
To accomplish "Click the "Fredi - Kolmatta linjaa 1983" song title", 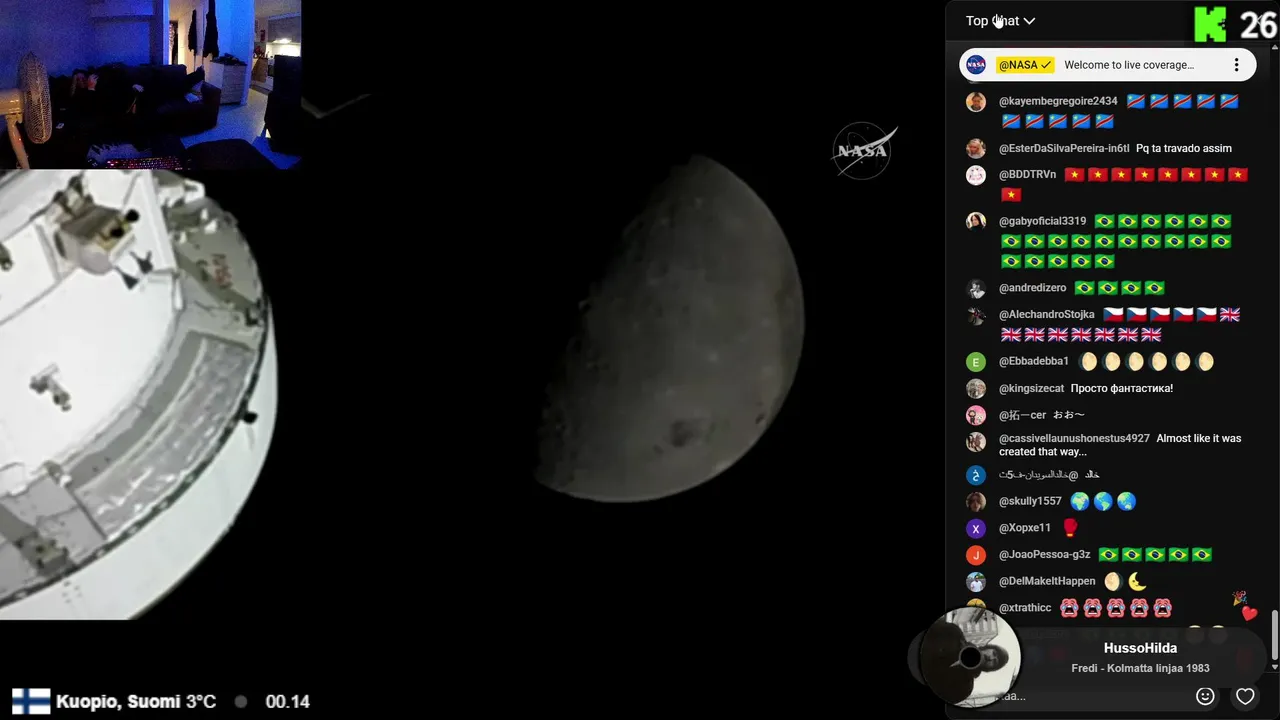I will (x=1140, y=668).
